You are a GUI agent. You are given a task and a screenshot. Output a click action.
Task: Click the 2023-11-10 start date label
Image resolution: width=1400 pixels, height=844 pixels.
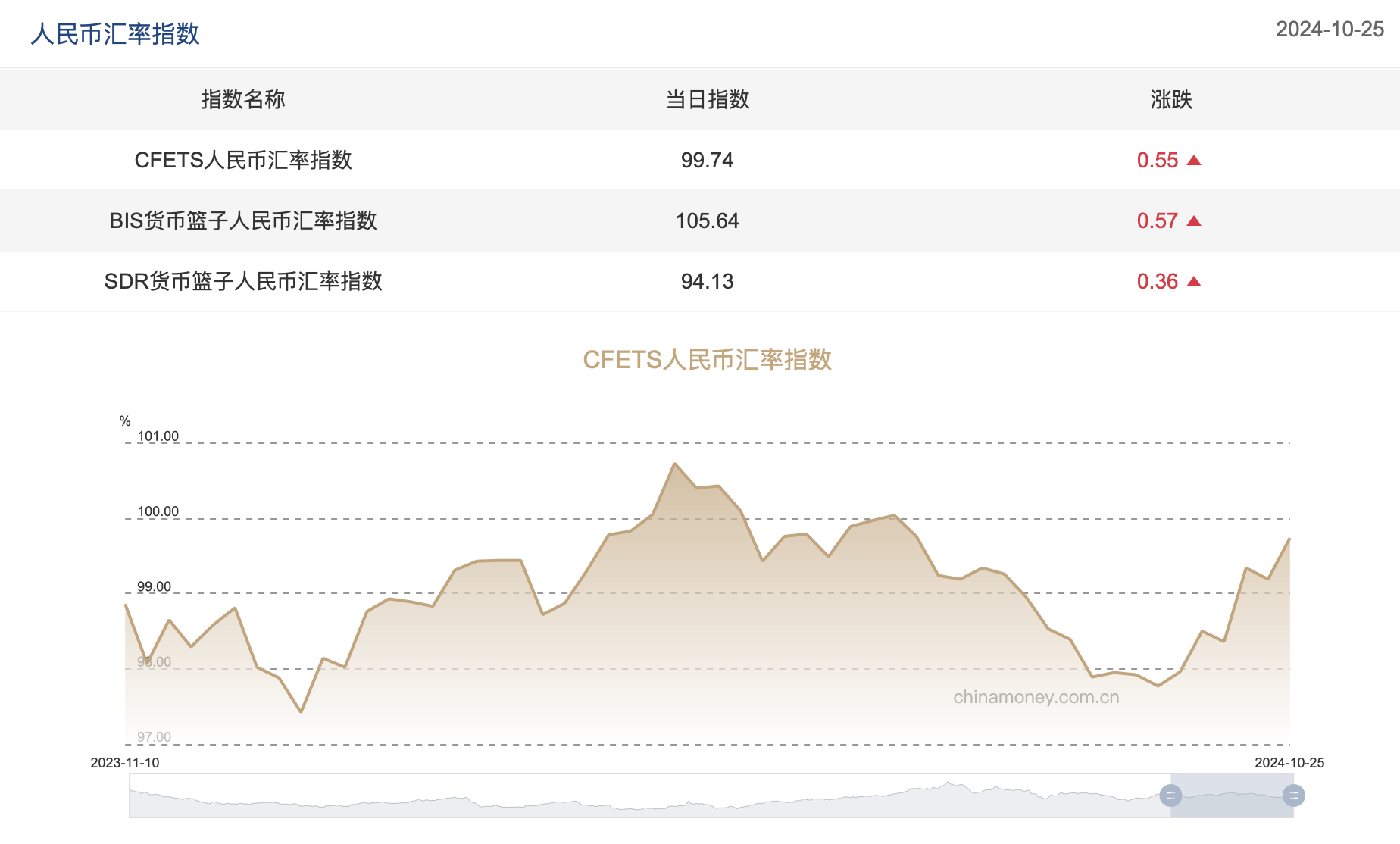click(125, 763)
